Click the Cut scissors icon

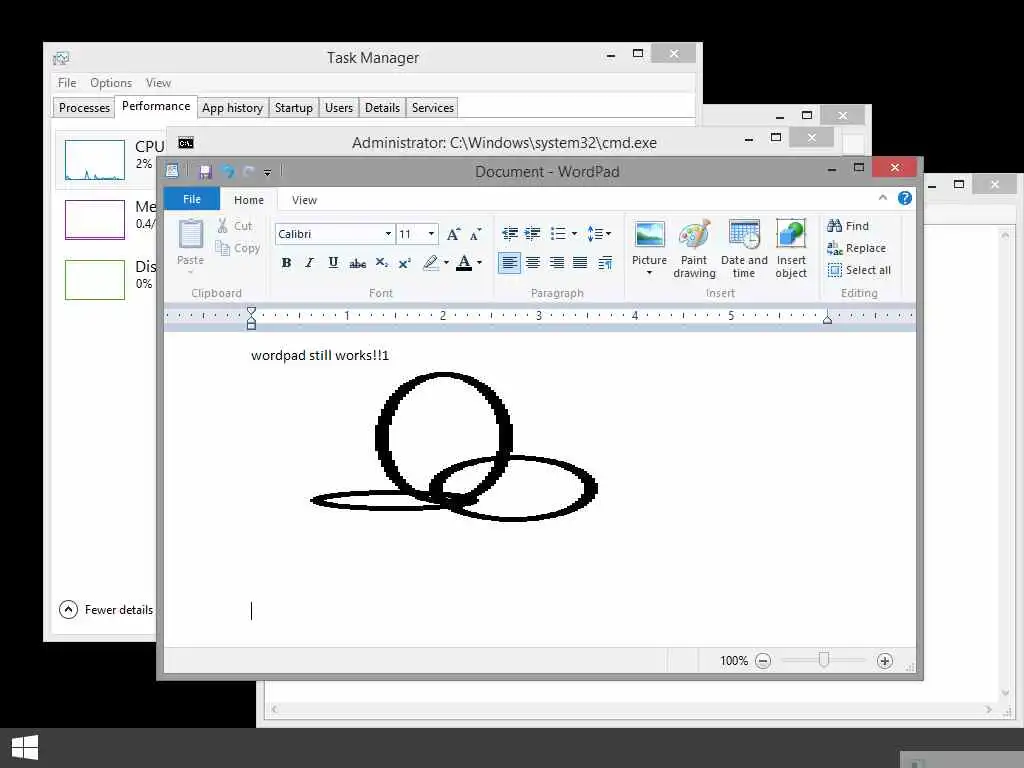[223, 225]
